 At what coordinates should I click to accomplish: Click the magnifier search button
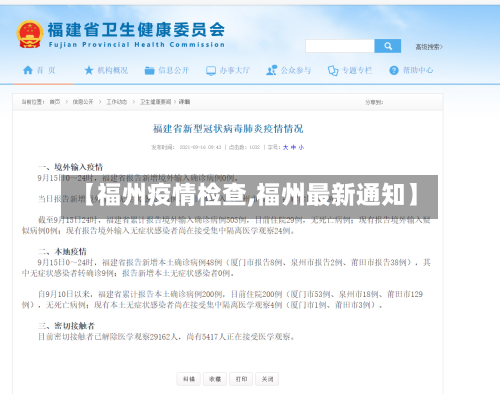click(388, 46)
